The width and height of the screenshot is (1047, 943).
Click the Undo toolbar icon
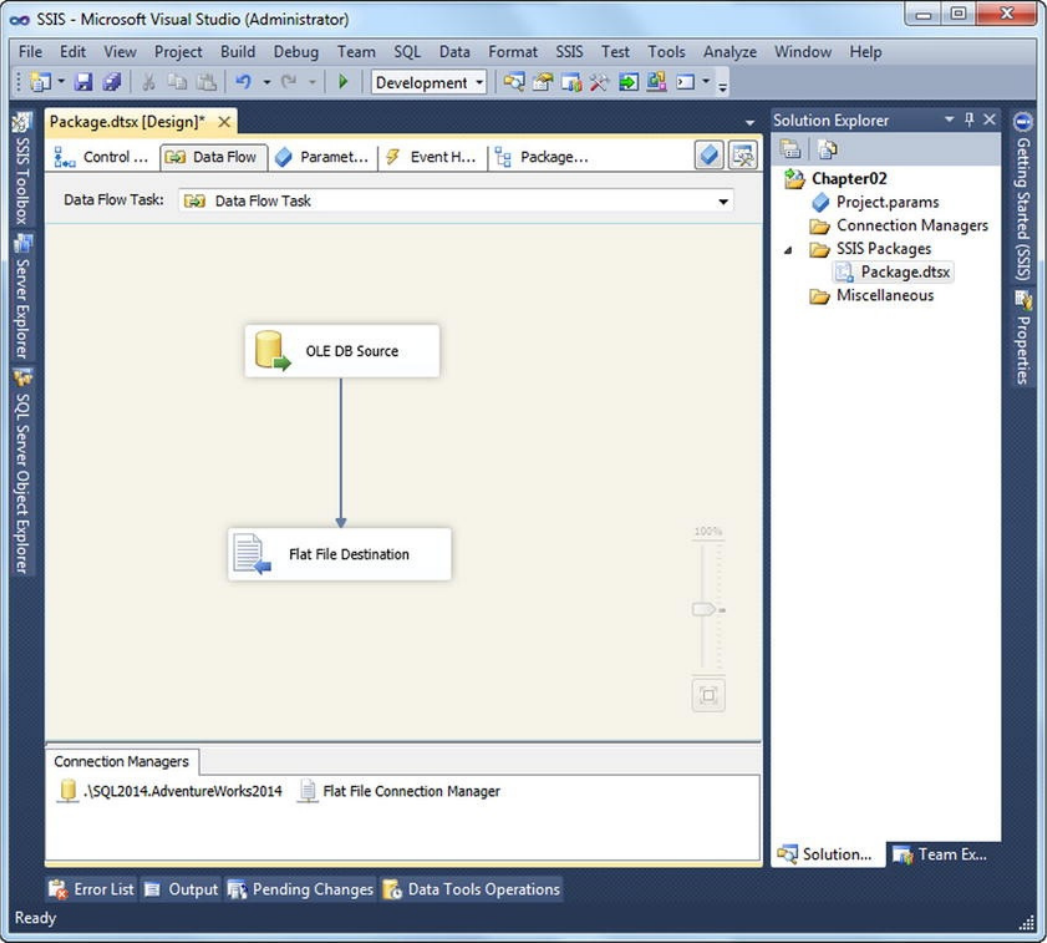tap(244, 82)
